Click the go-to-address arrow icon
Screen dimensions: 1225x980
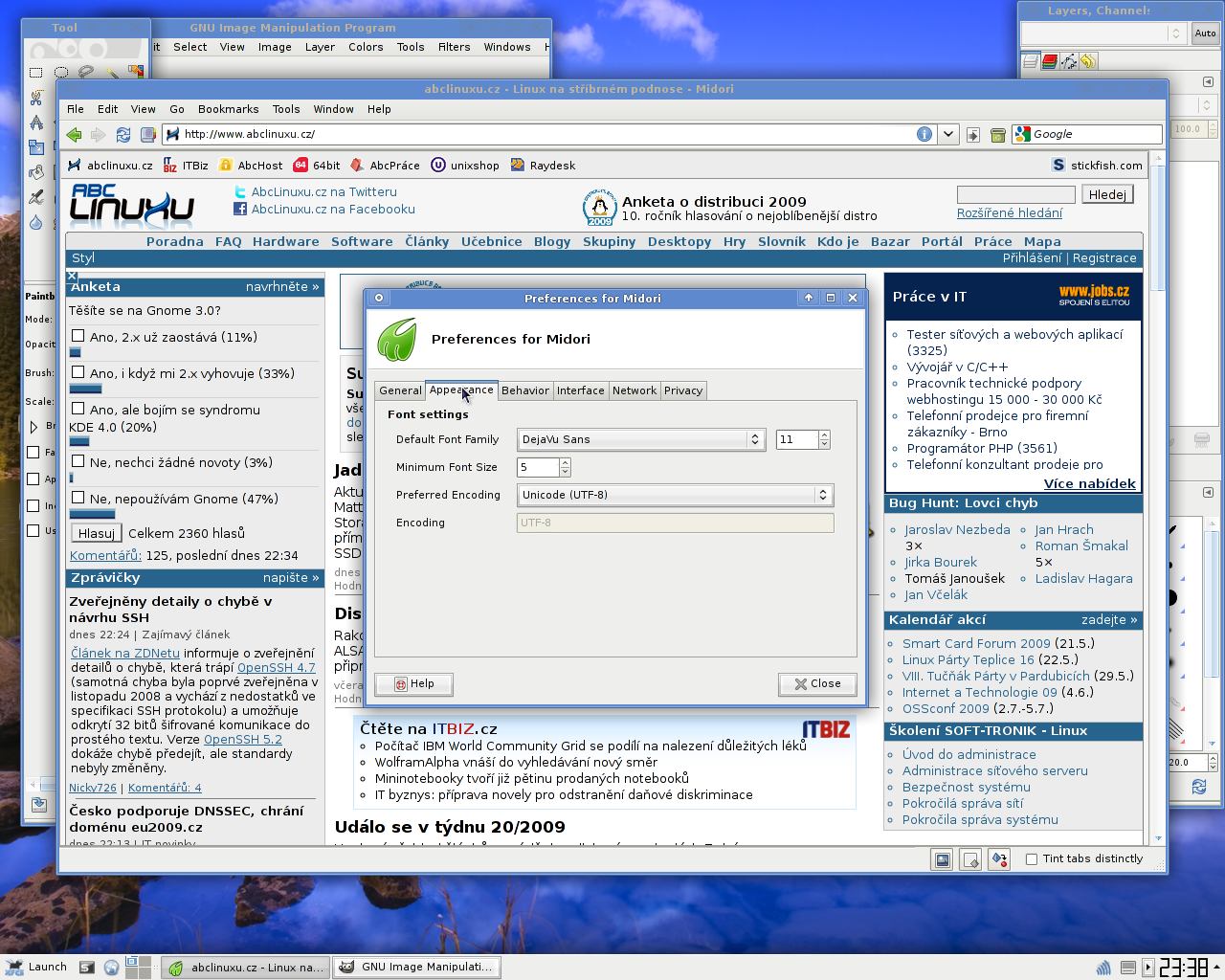pos(973,135)
